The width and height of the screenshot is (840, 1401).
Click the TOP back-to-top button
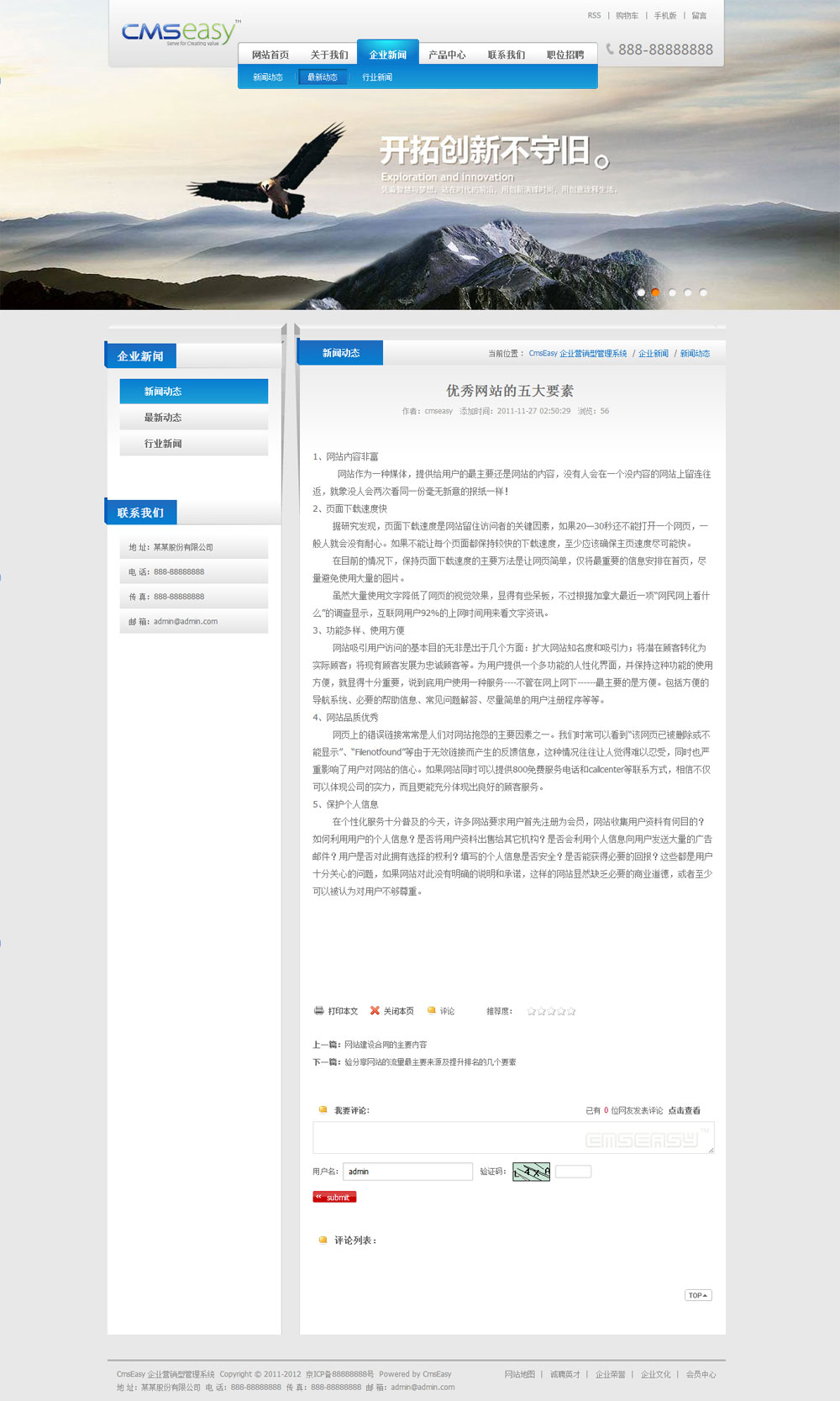point(698,1295)
